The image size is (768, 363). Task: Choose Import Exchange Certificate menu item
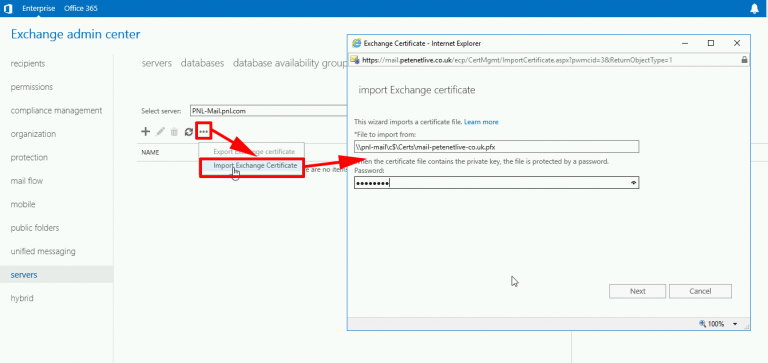255,166
